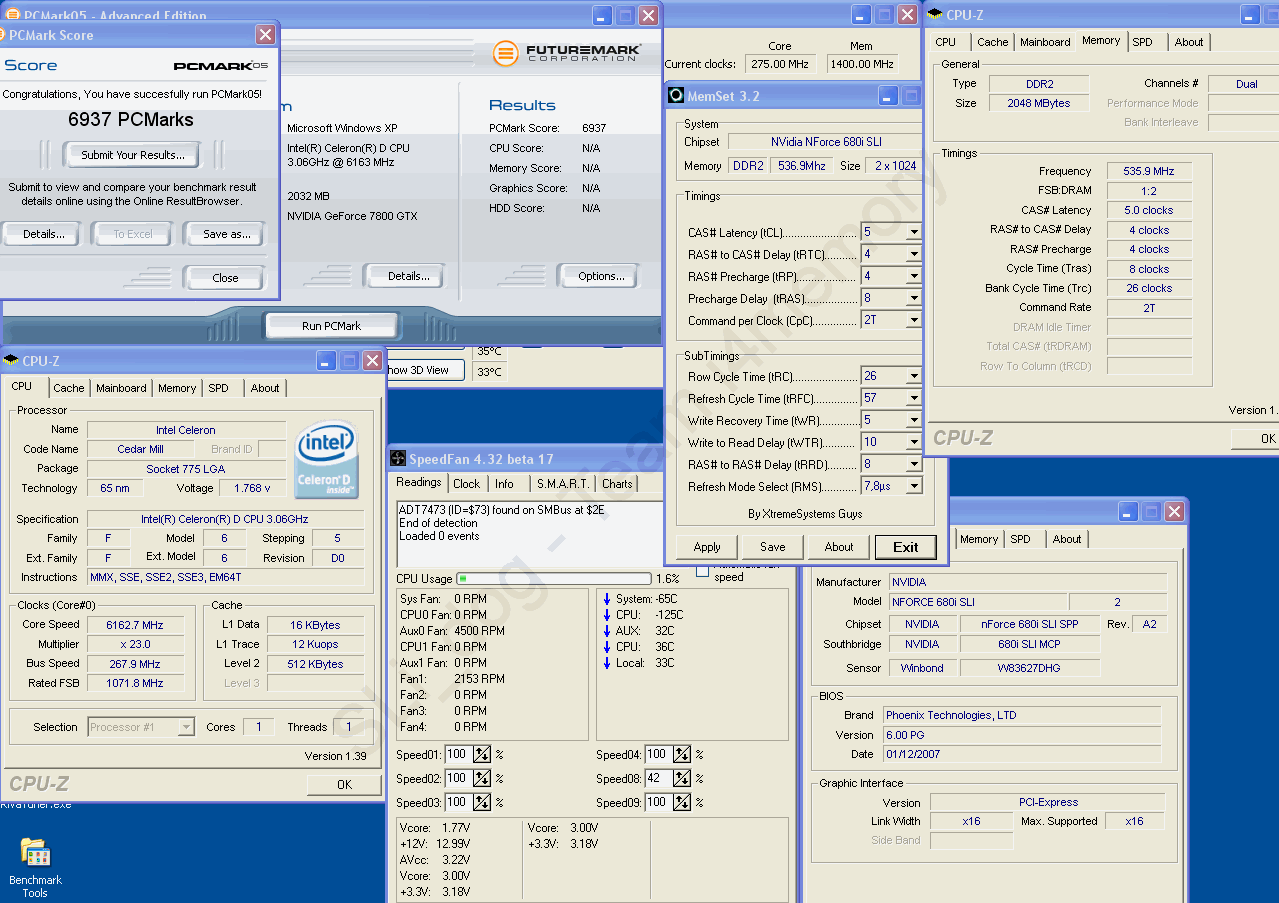Click the Submit Your Results button
The image size is (1279, 903).
132,155
